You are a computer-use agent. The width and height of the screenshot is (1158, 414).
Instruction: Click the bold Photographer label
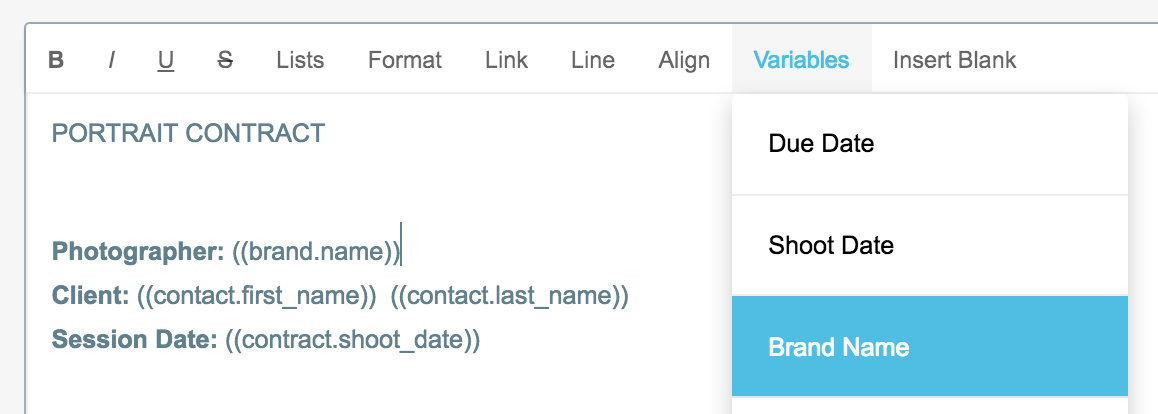(138, 252)
